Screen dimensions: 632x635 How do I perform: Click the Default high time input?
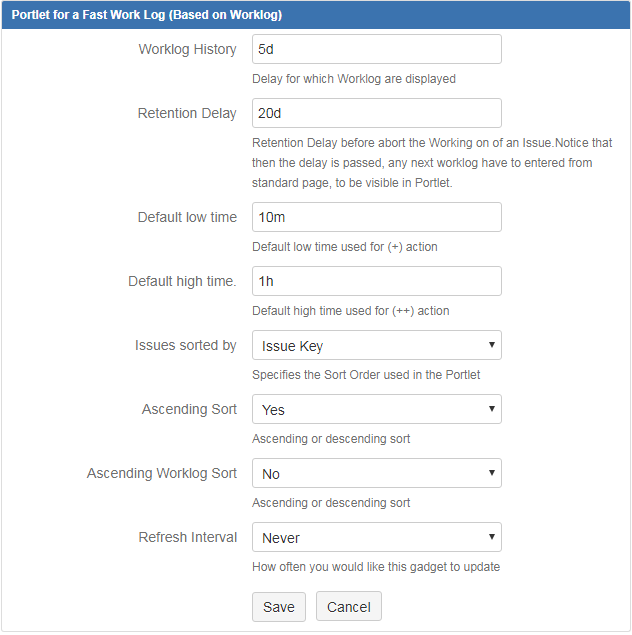click(x=376, y=281)
